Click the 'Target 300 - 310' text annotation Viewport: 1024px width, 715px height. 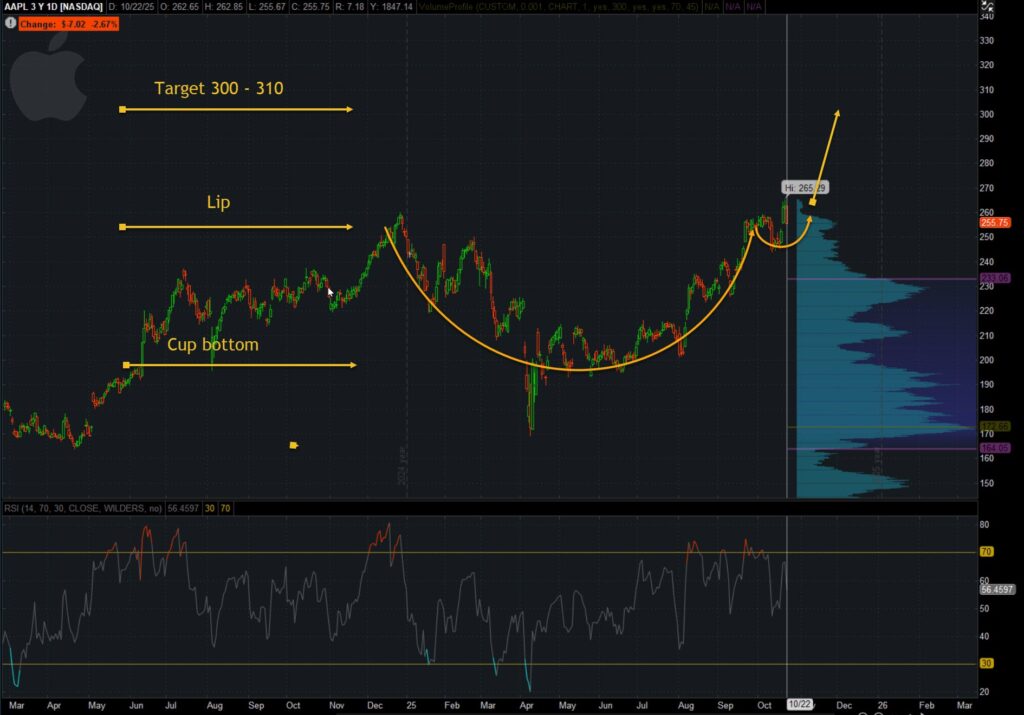(x=219, y=89)
